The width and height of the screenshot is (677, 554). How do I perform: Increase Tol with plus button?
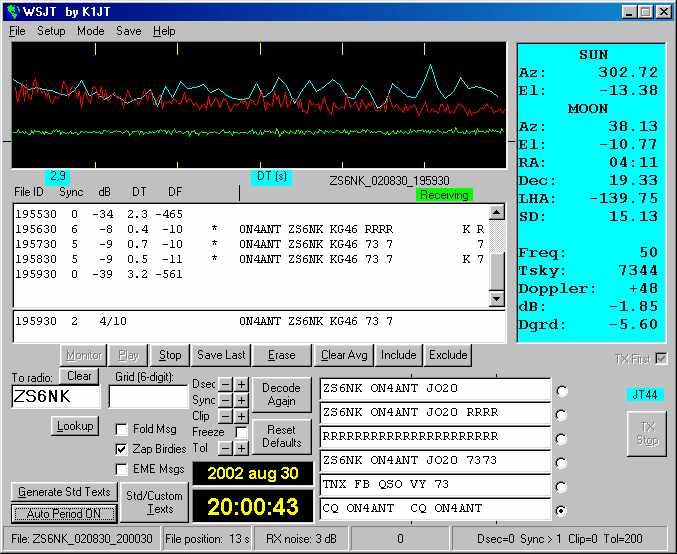[241, 448]
